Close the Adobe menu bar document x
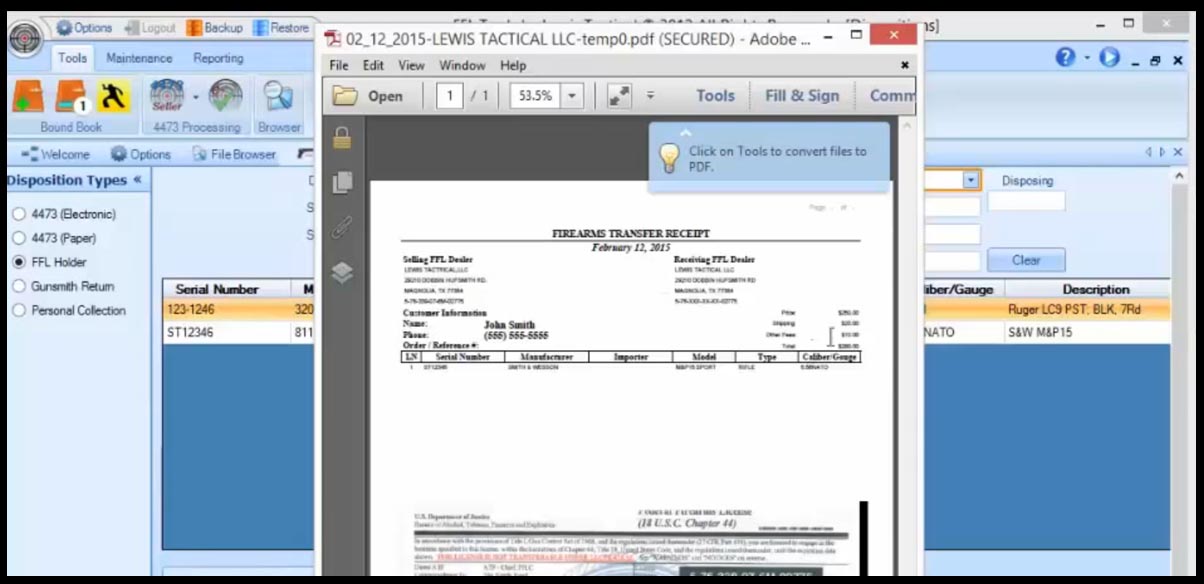This screenshot has height=584, width=1204. pos(905,65)
